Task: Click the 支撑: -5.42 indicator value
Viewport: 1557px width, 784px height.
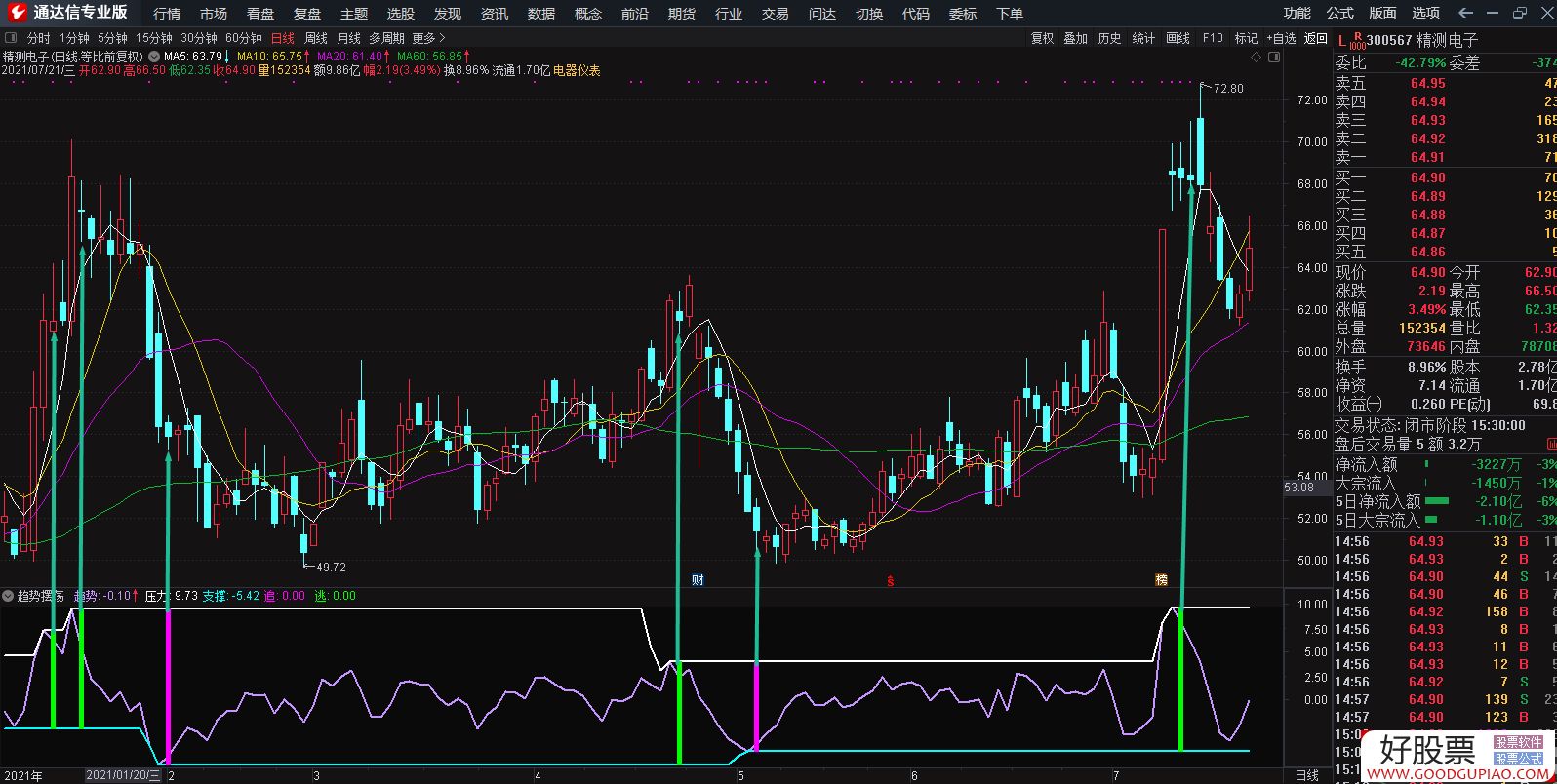Action: pyautogui.click(x=231, y=596)
